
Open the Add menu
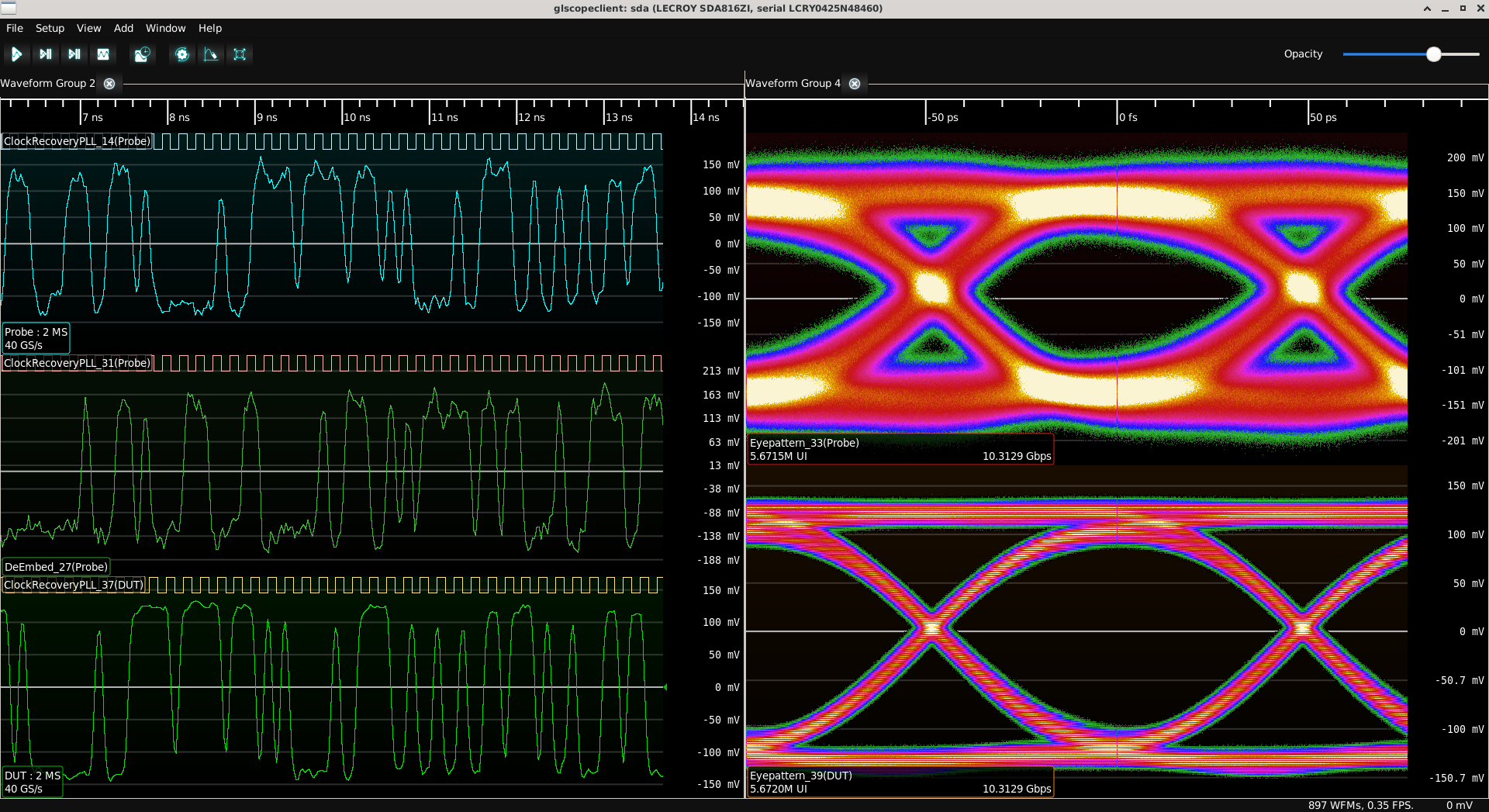tap(123, 28)
